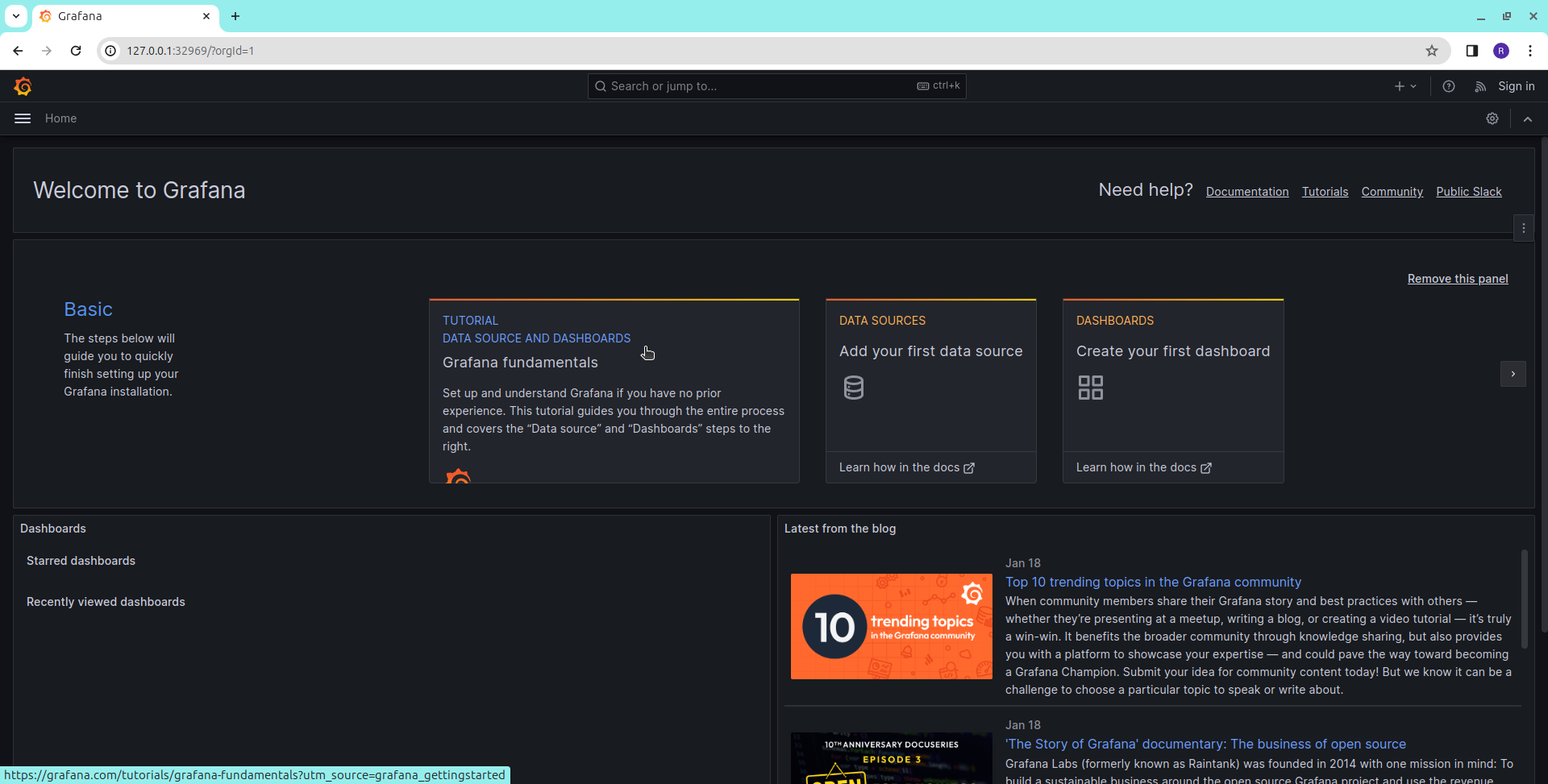
Task: Click the blog panel scrollbar
Action: point(1525,599)
